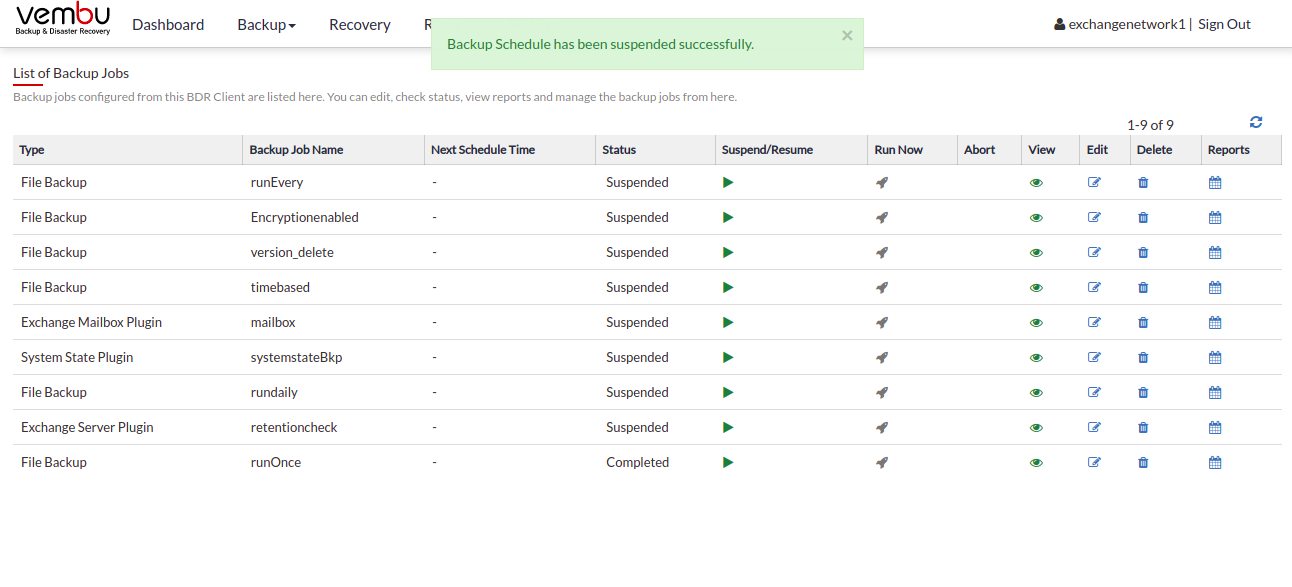The height and width of the screenshot is (587, 1292).
Task: Click the Sign Out link
Action: pyautogui.click(x=1224, y=24)
